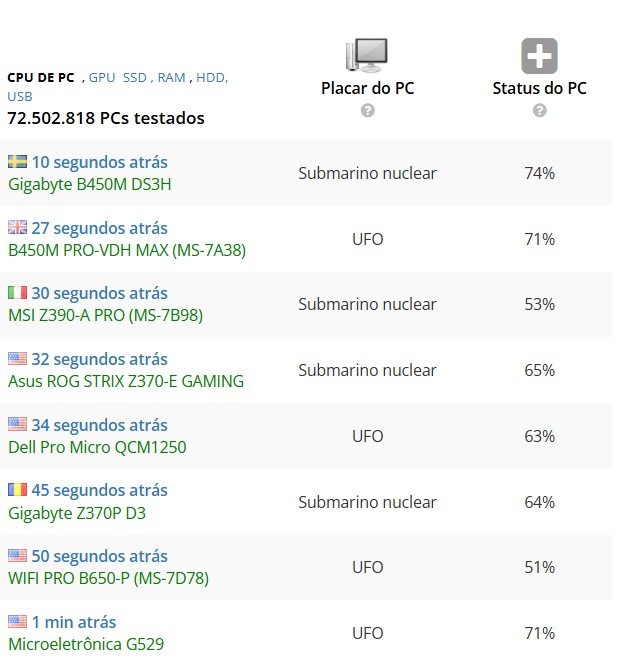
Task: Switch to the HDD tab
Action: pyautogui.click(x=212, y=77)
